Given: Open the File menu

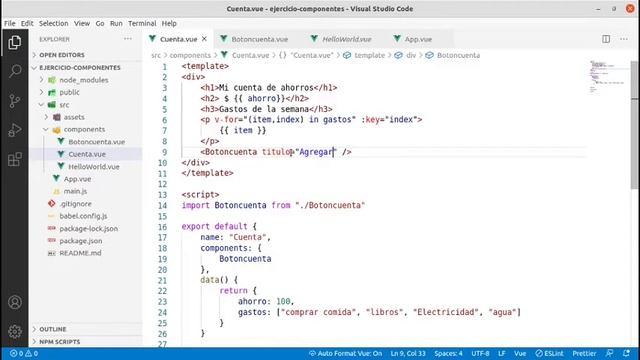Looking at the screenshot, I should 9,23.
